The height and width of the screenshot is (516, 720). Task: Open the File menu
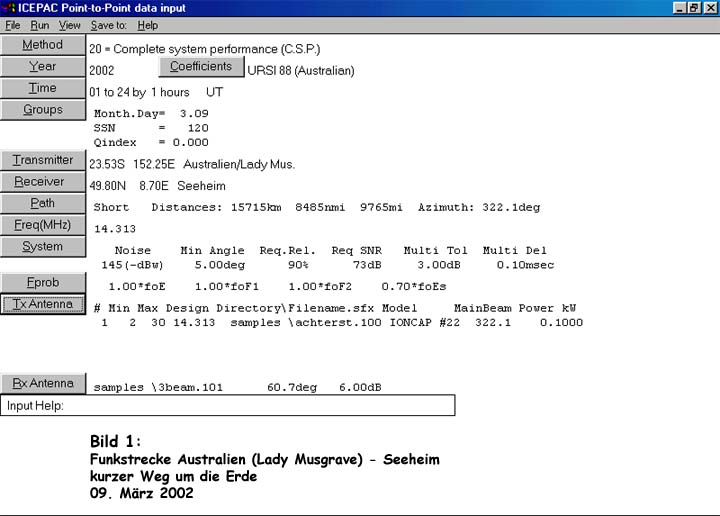point(13,25)
